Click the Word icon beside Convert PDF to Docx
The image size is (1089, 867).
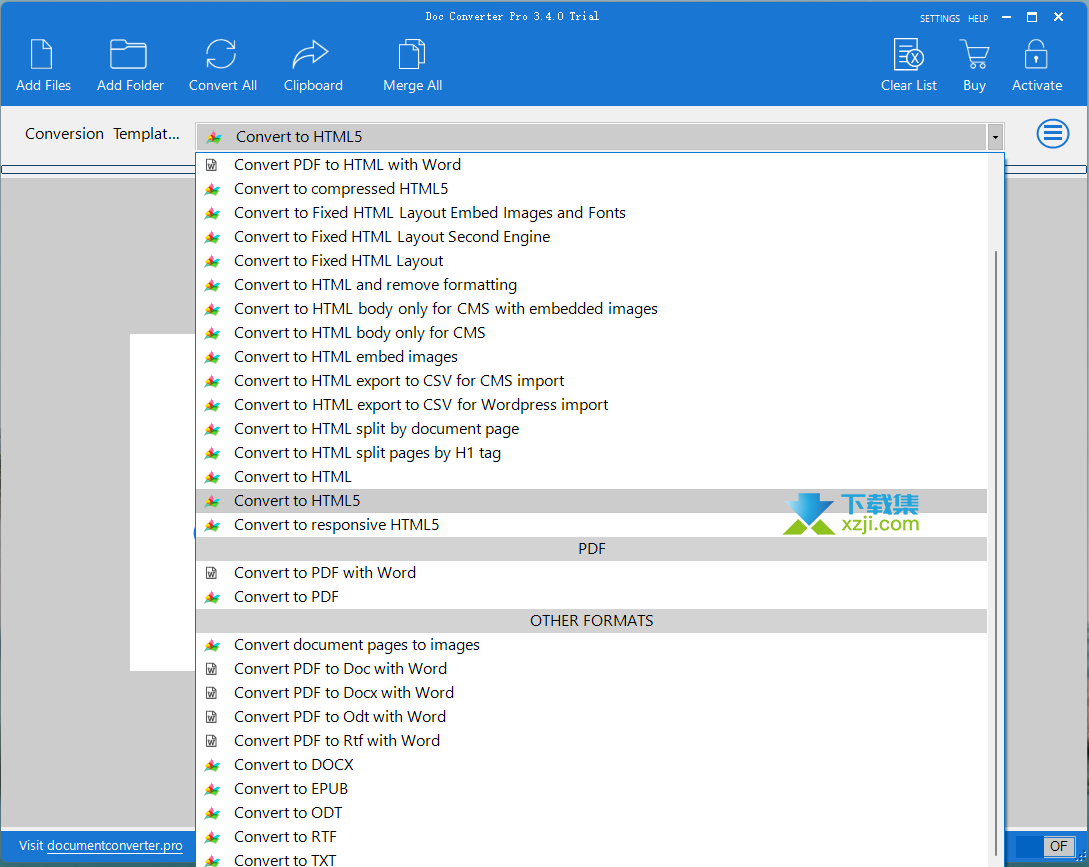(x=212, y=693)
